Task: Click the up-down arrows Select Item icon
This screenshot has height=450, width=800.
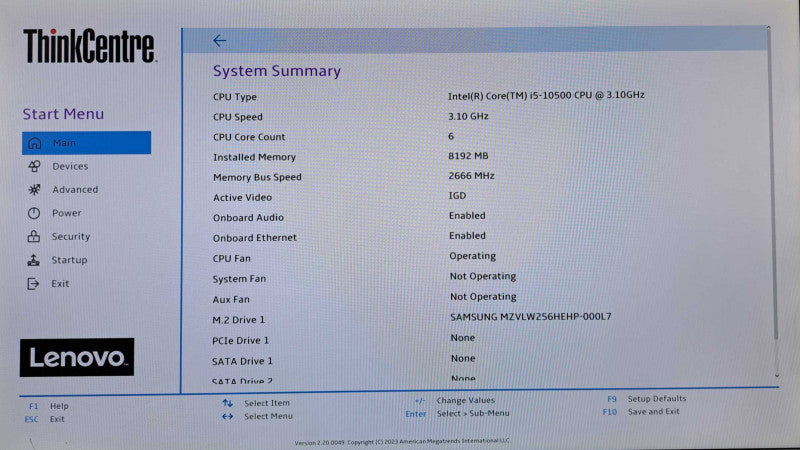Action: pos(228,403)
